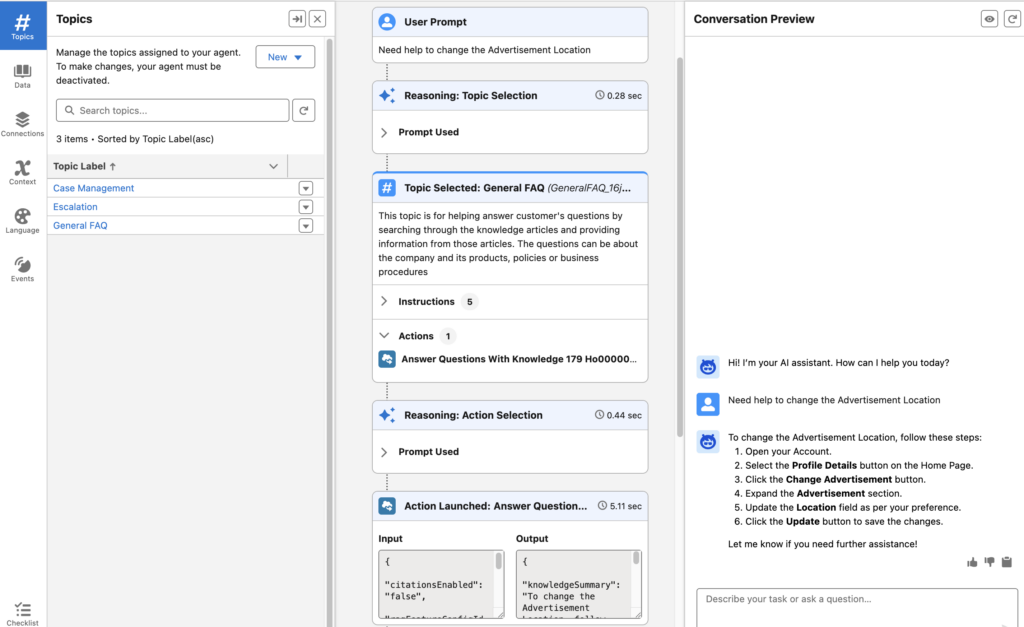Copy the assistant response to clipboard
The height and width of the screenshot is (627, 1024).
point(1007,562)
